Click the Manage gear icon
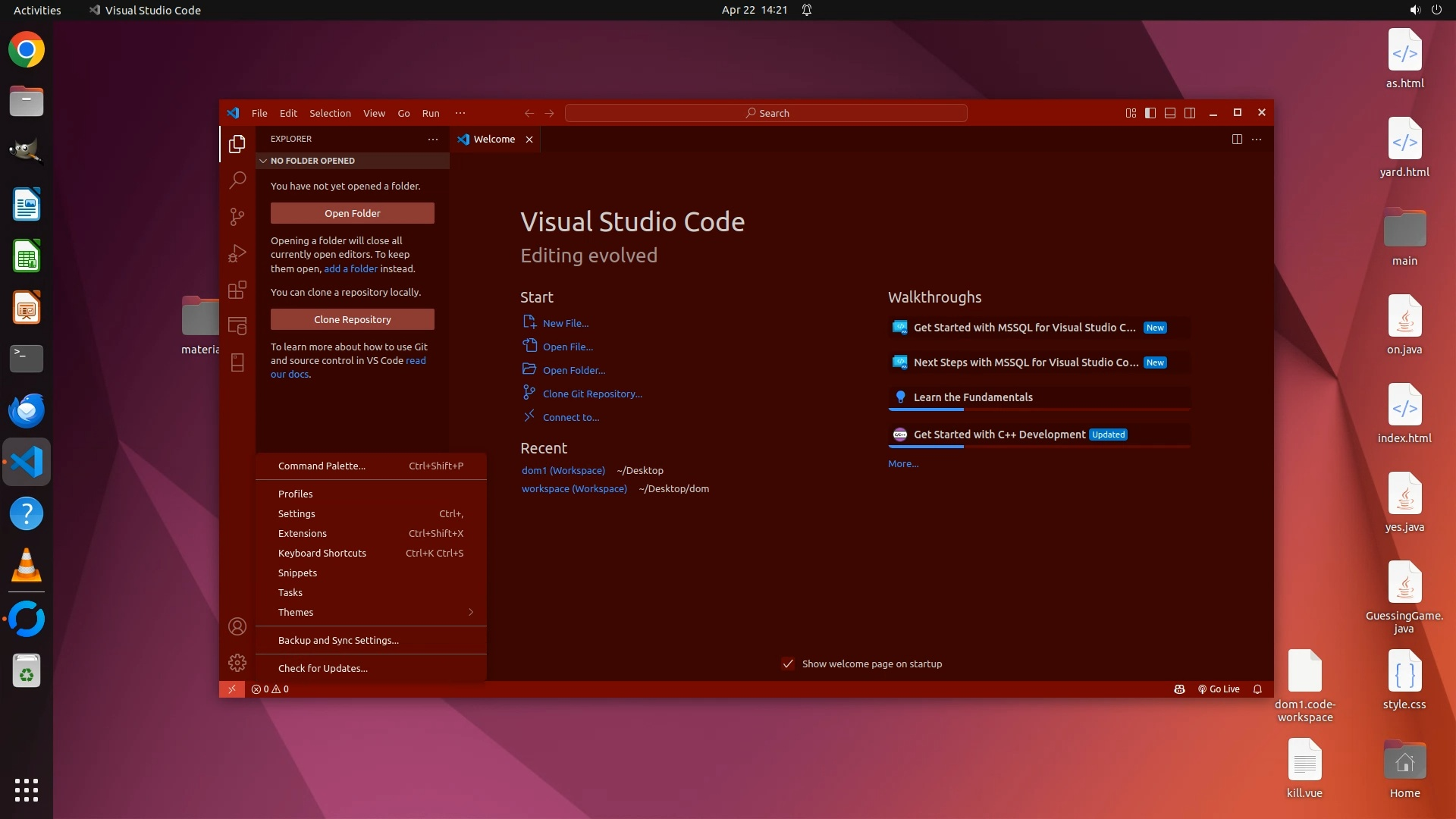Image resolution: width=1456 pixels, height=819 pixels. point(237,663)
